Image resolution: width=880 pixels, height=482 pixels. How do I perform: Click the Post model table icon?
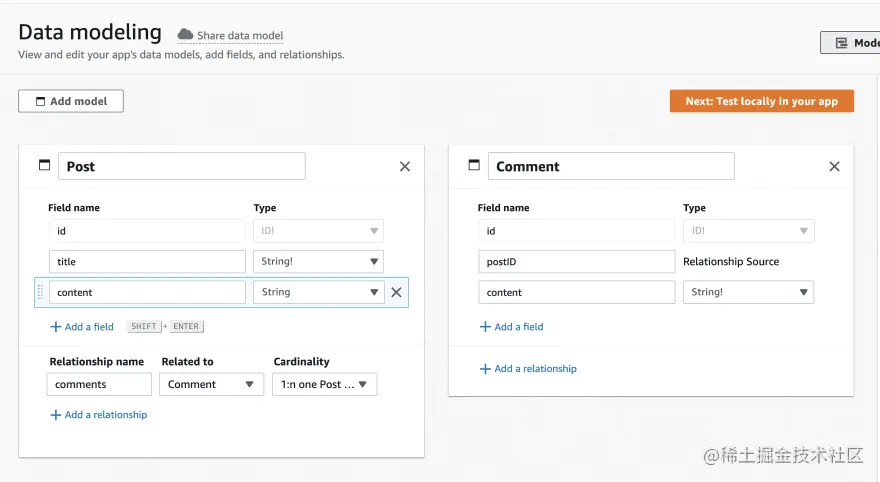coord(44,166)
